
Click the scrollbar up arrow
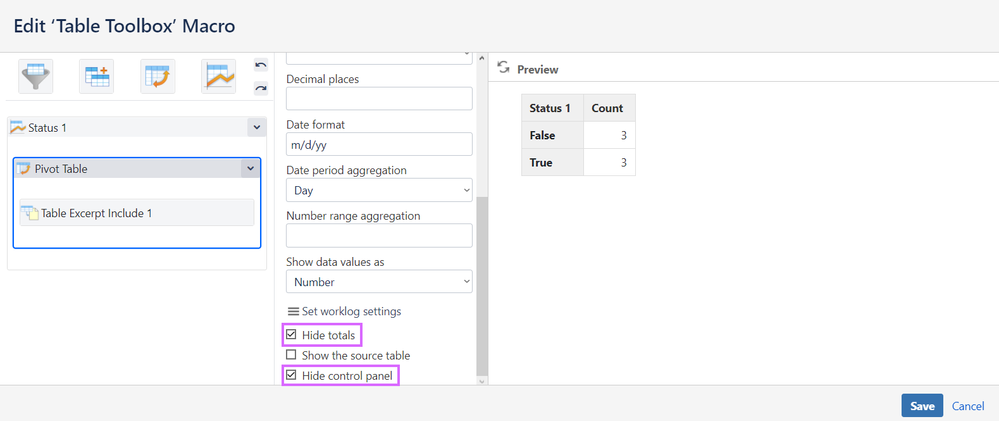(x=482, y=59)
